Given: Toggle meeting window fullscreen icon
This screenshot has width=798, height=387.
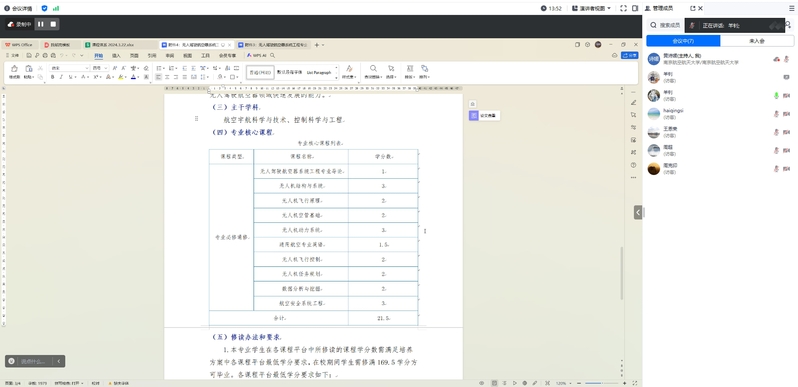Looking at the screenshot, I should tap(623, 9).
